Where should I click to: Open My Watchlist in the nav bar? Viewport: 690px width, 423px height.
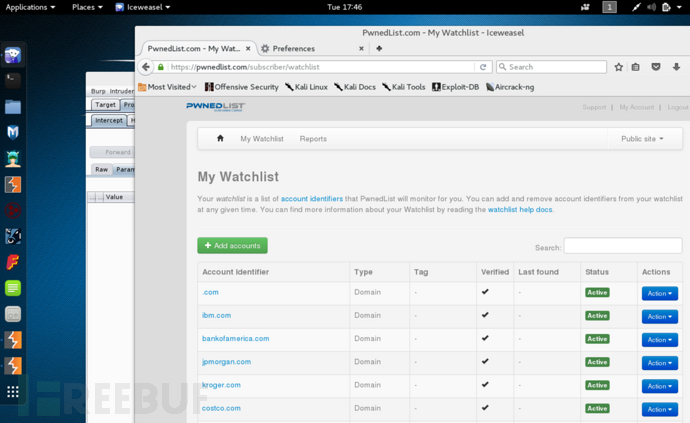(x=262, y=139)
